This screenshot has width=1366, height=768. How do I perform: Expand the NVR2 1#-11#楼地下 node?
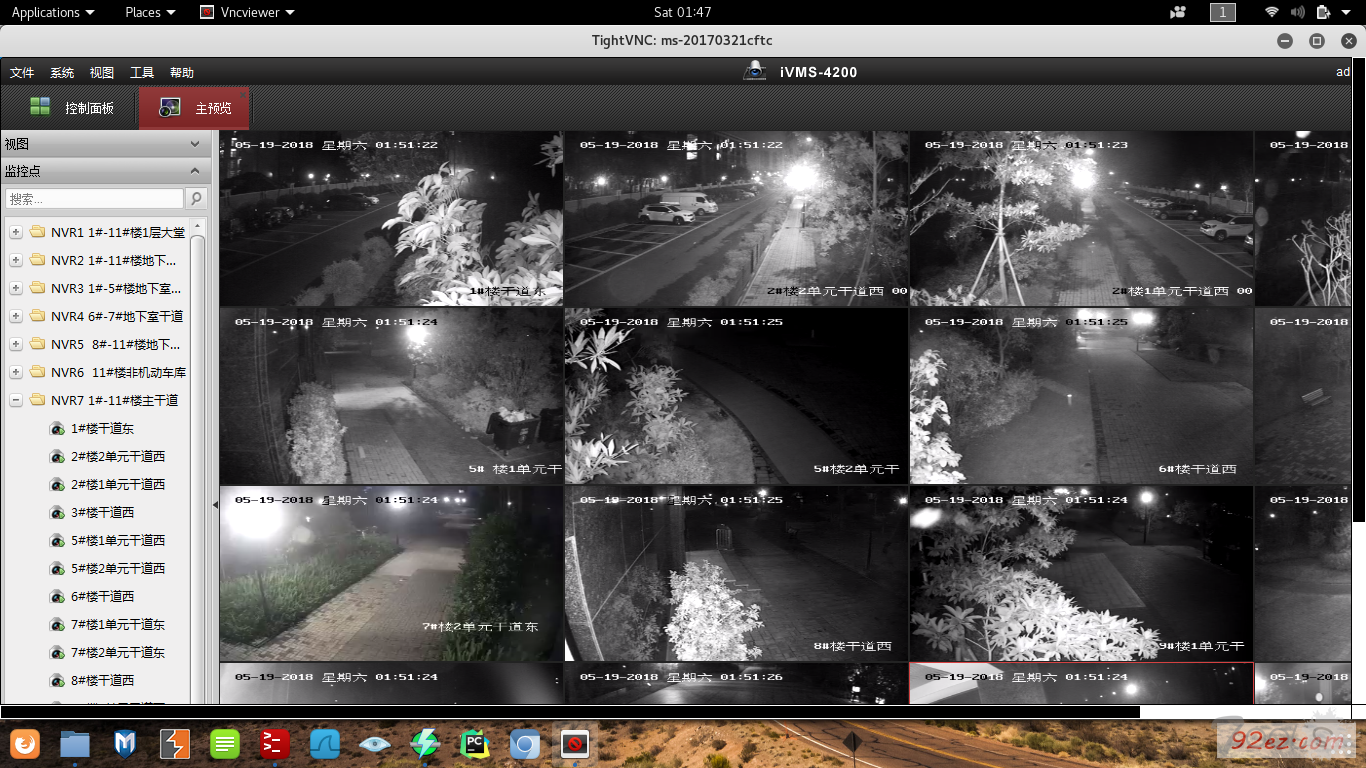16,260
